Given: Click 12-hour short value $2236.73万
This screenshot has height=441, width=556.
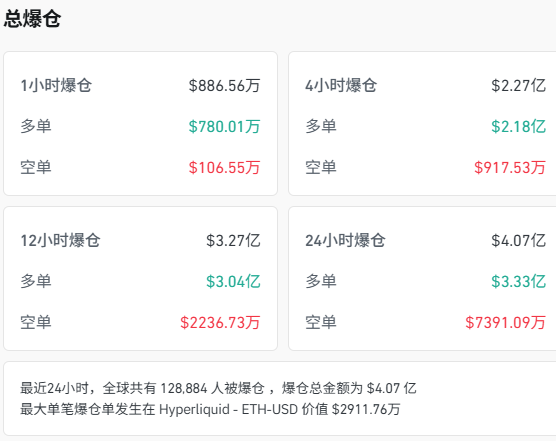Looking at the screenshot, I should [x=220, y=323].
